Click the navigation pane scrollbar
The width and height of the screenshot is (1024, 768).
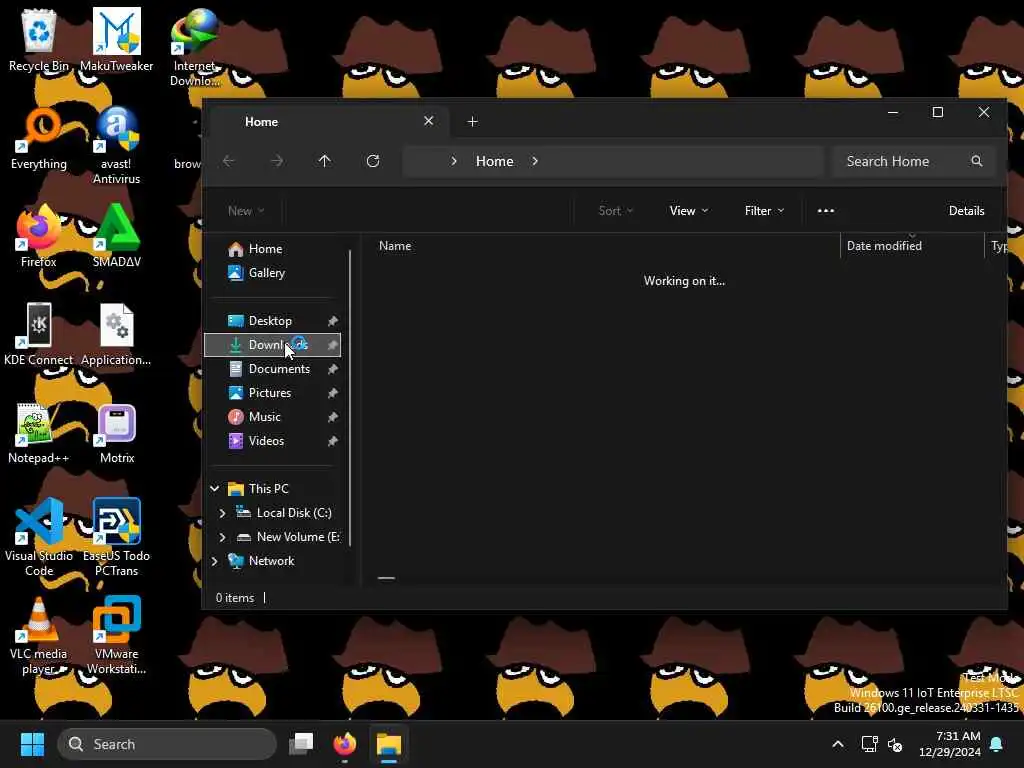350,397
